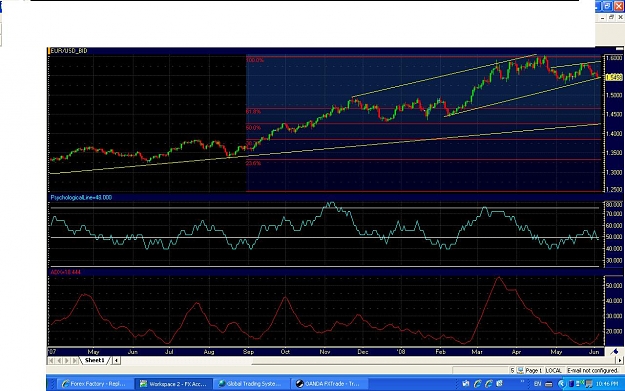Viewport: 625px width, 391px height.
Task: Click the chart tool icon at time-axis corner
Action: [614, 352]
